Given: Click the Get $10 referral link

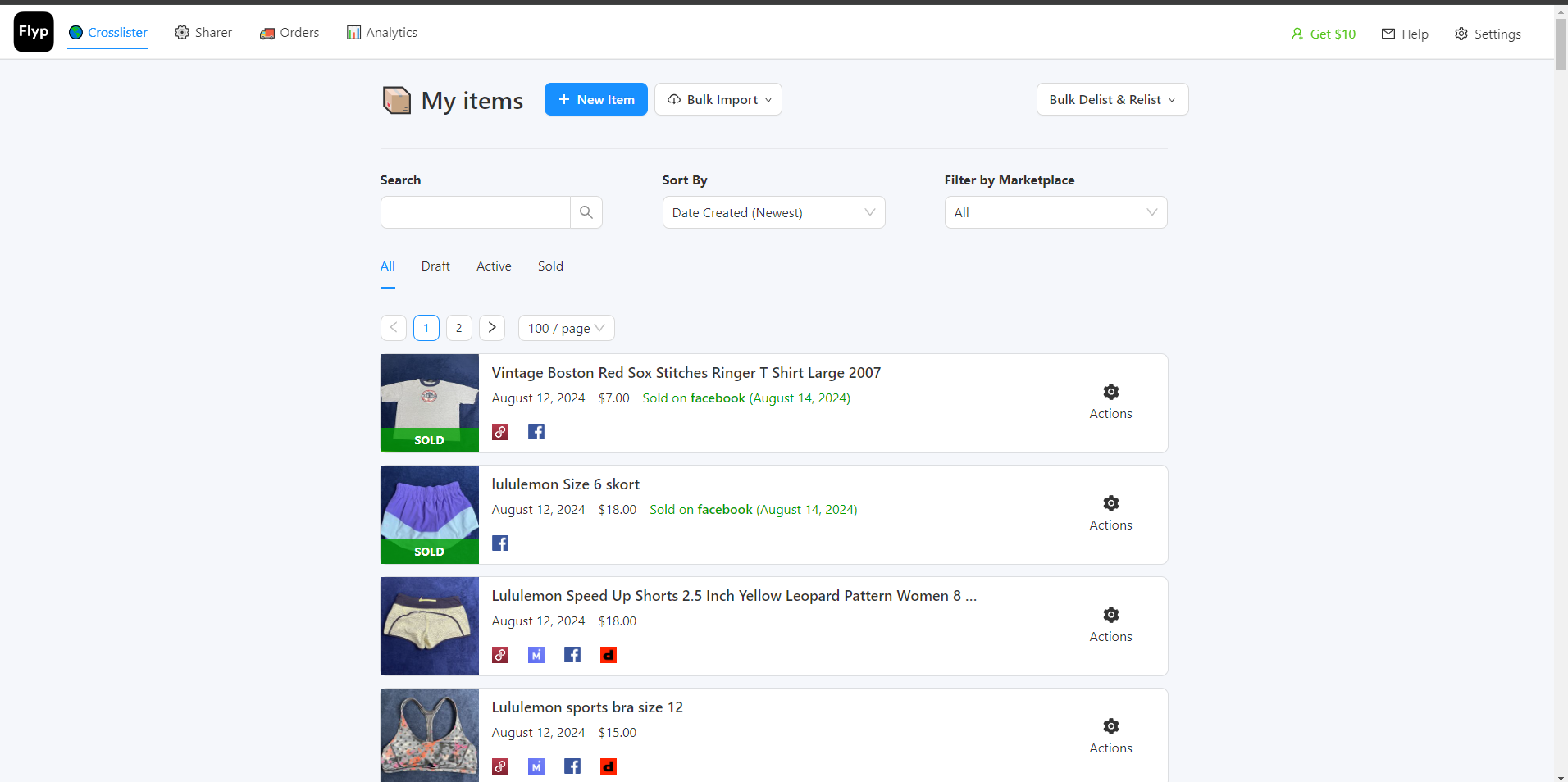Looking at the screenshot, I should pos(1323,34).
